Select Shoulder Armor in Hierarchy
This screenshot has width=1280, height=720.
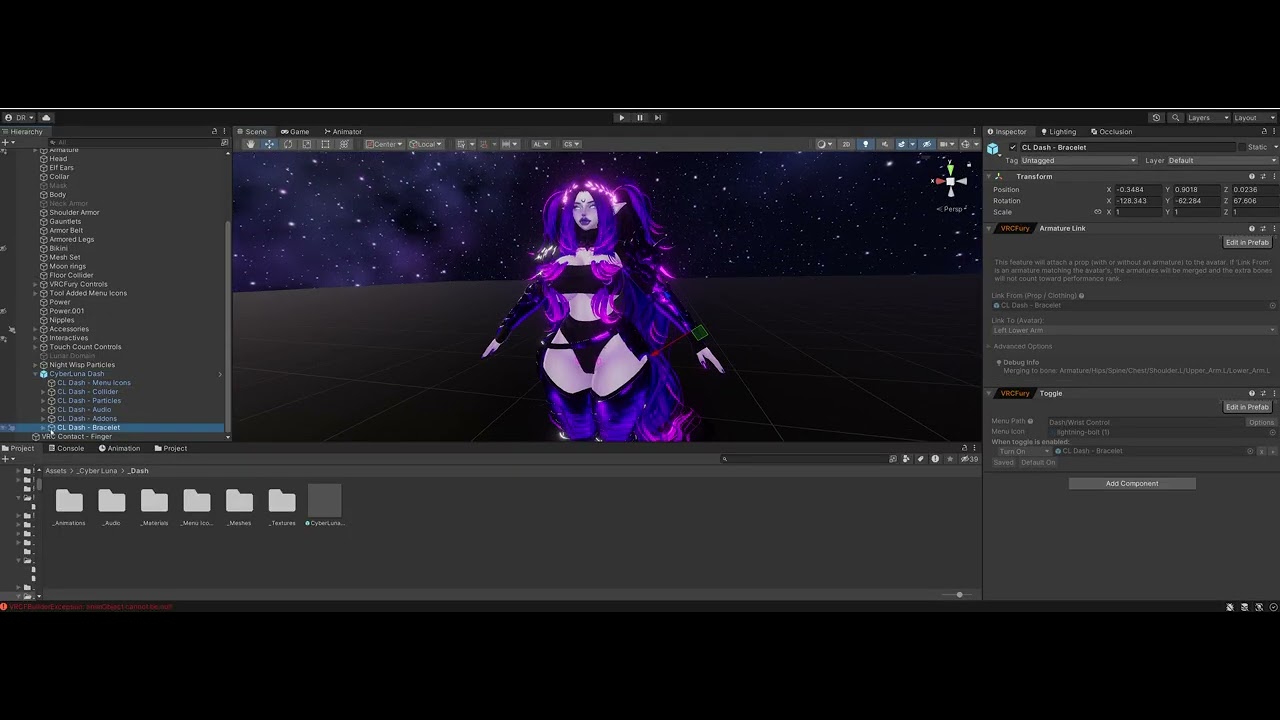coord(74,213)
